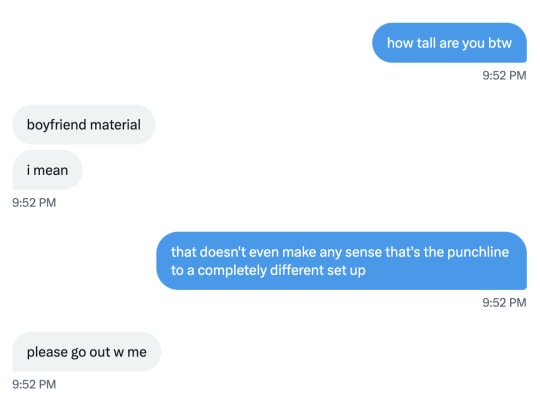Select the long blue 'that doesn't even make any sense' message
The image size is (540, 398).
tap(341, 261)
